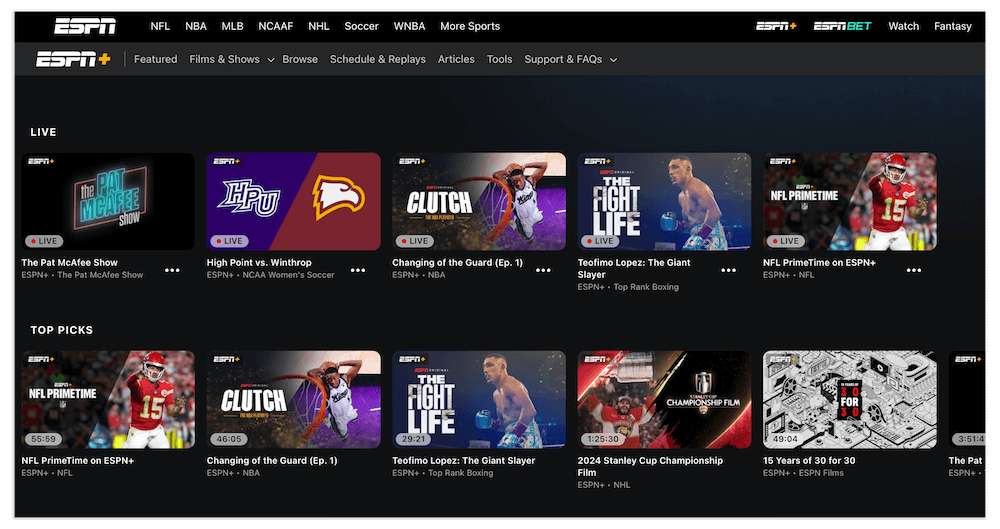Open the Soccer menu
The height and width of the screenshot is (529, 1000).
pyautogui.click(x=362, y=26)
